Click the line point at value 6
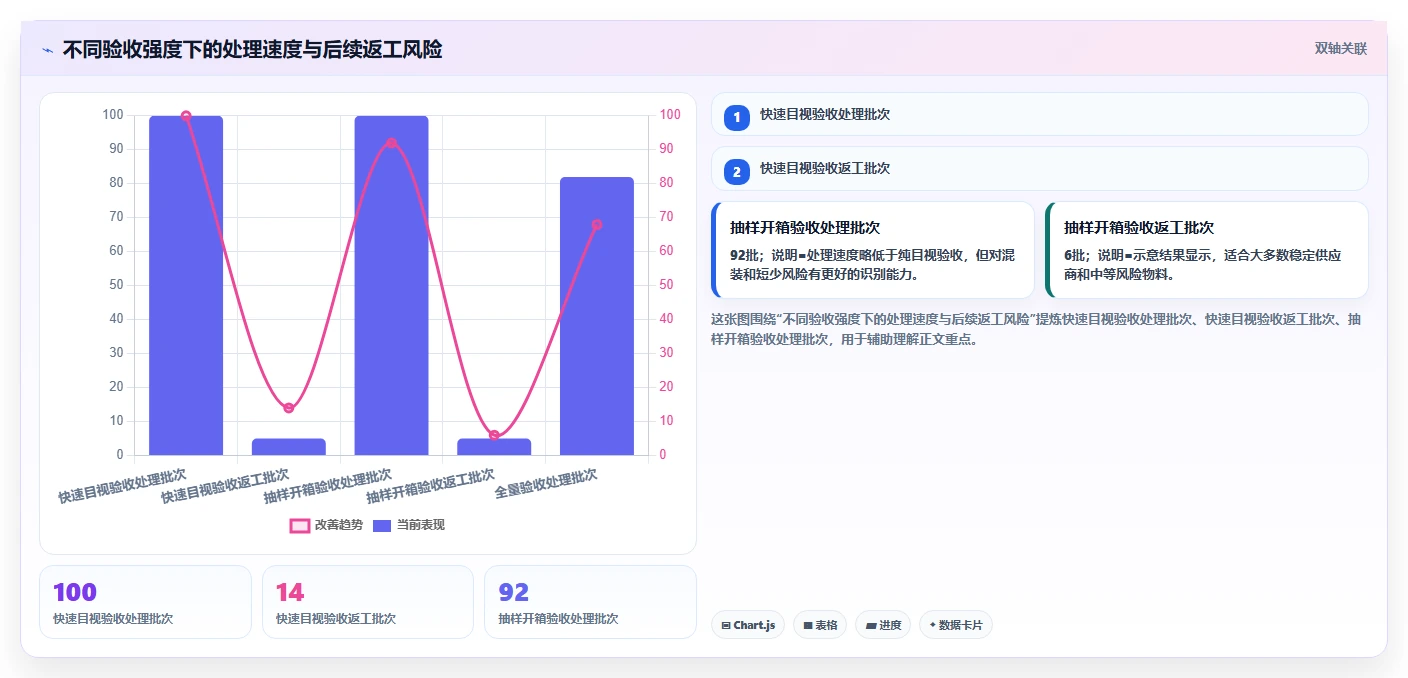Viewport: 1408px width, 678px height. pyautogui.click(x=494, y=435)
